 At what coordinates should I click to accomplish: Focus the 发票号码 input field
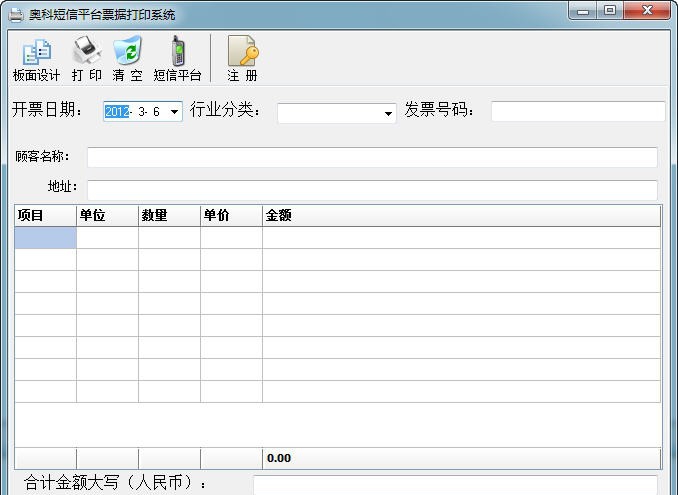point(578,112)
